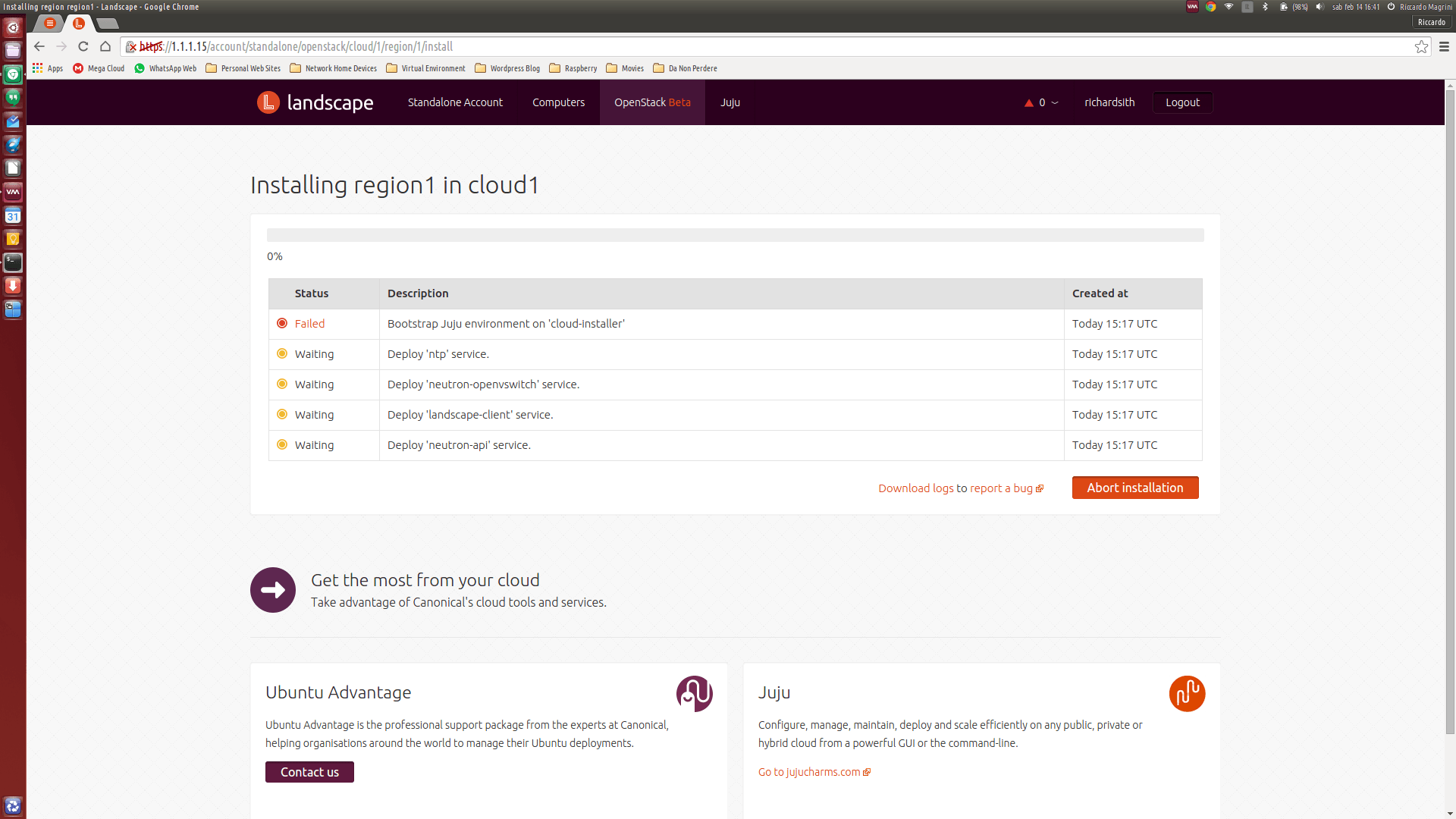Open the Apps grid shortcut in bookmarks bar

(x=47, y=68)
